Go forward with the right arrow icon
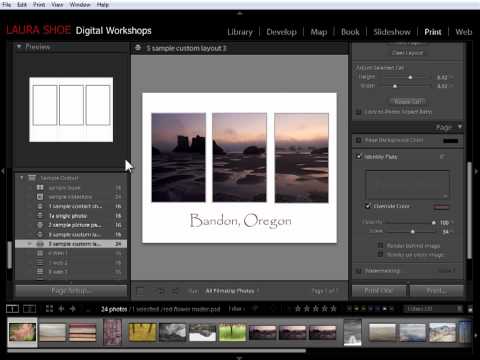The image size is (480, 360). tap(73, 309)
